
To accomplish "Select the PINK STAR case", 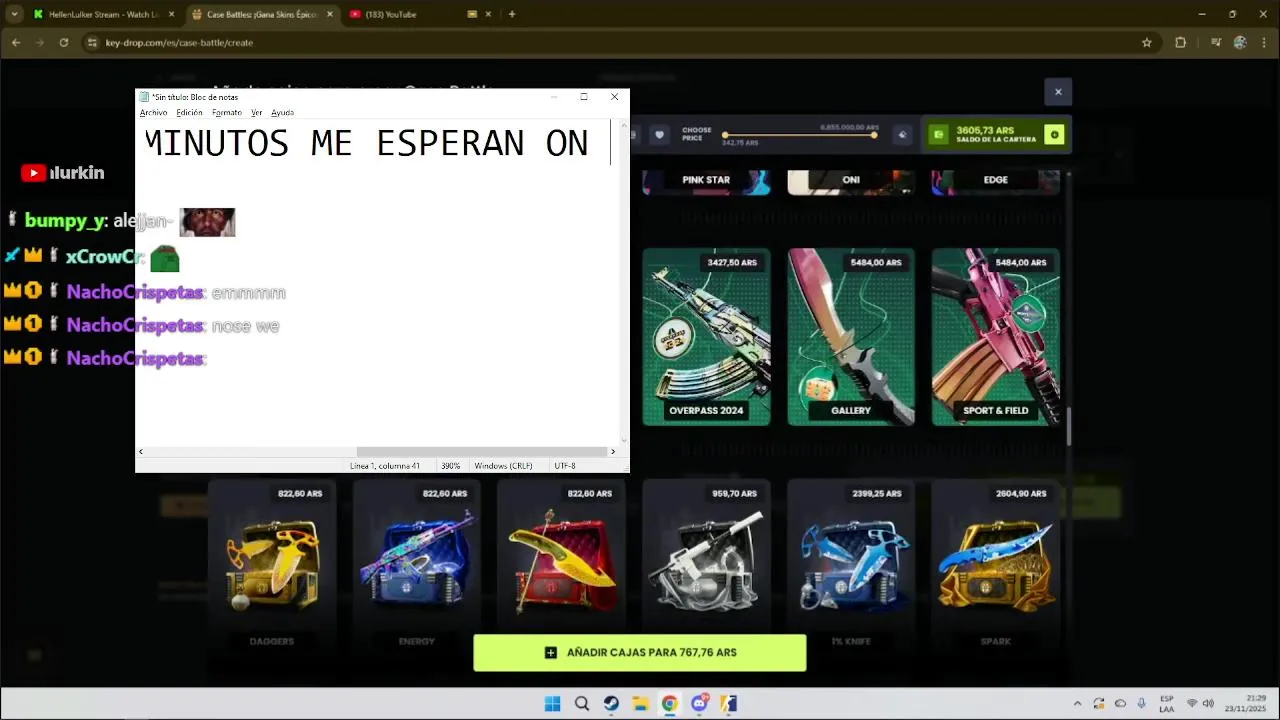I will 706,181.
